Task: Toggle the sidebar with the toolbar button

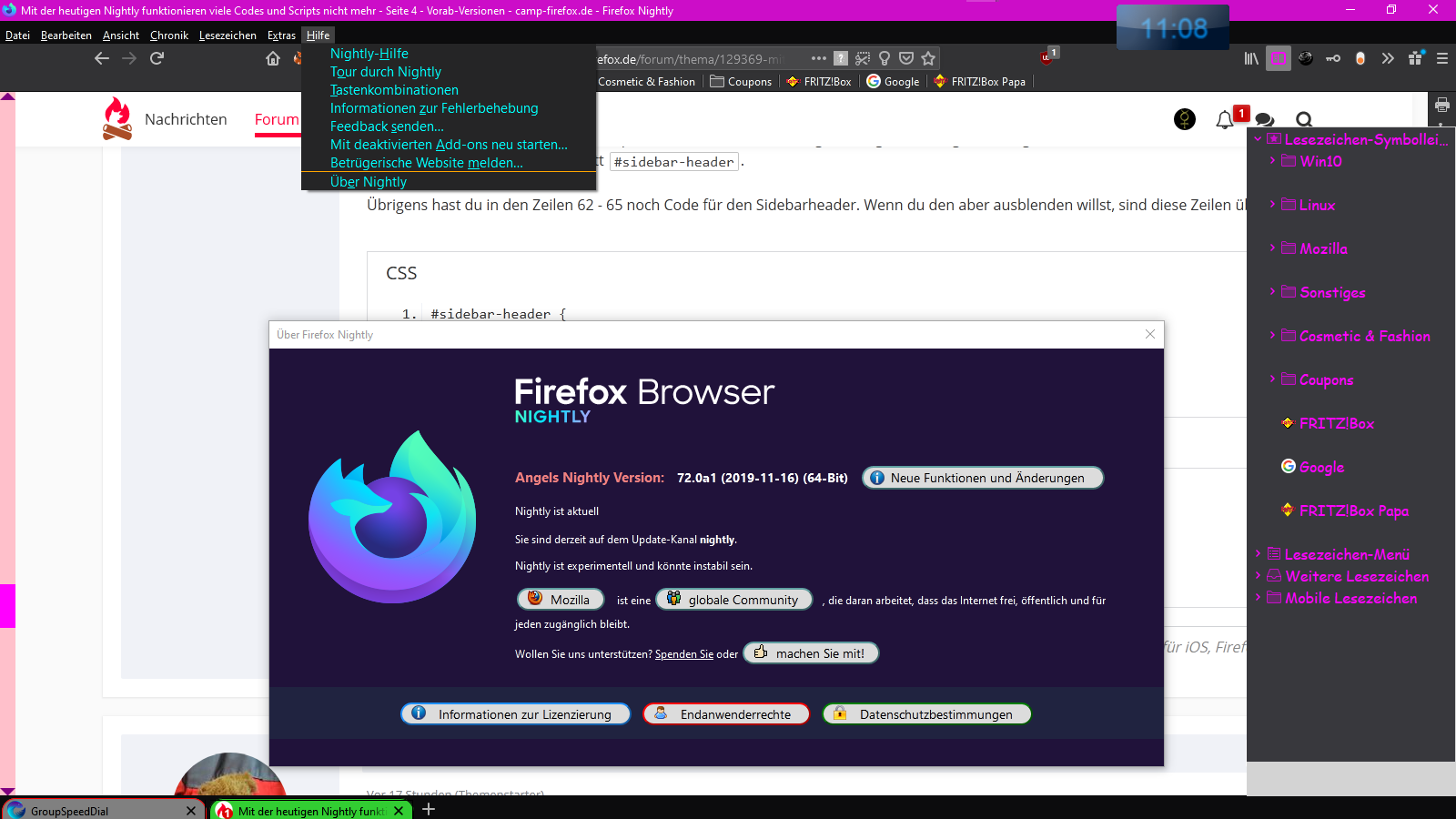Action: (x=1279, y=58)
